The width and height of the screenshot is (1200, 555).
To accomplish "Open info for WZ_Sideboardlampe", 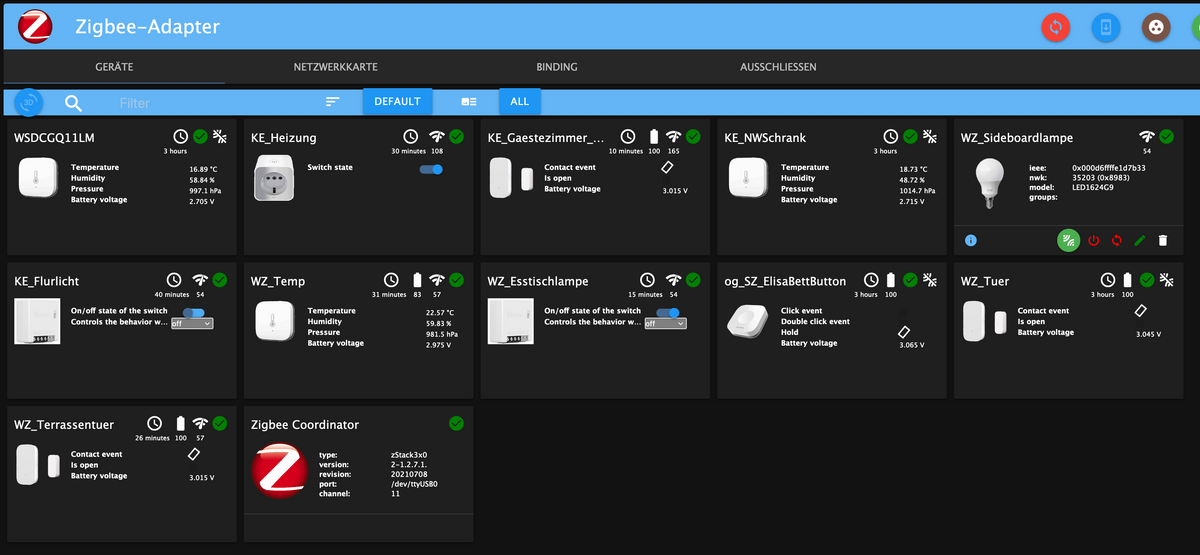I will coord(971,240).
